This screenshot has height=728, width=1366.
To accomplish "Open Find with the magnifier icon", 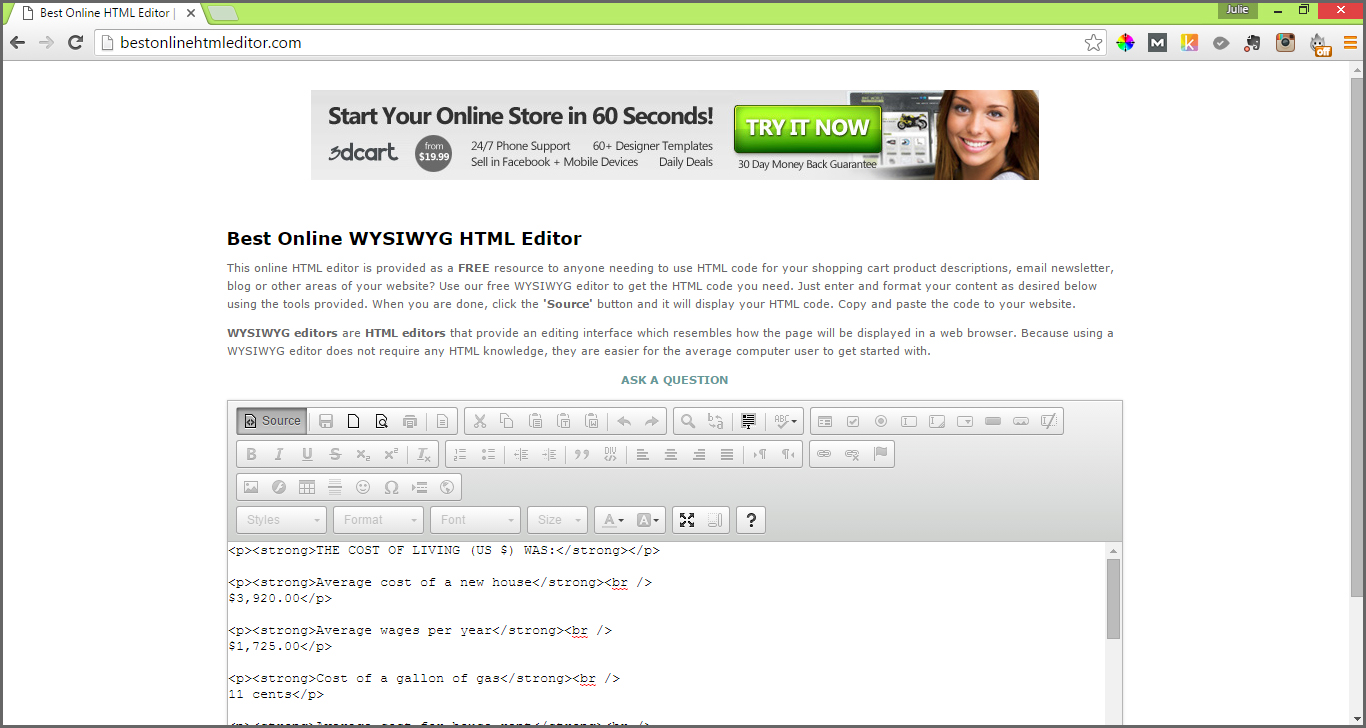I will [x=688, y=421].
